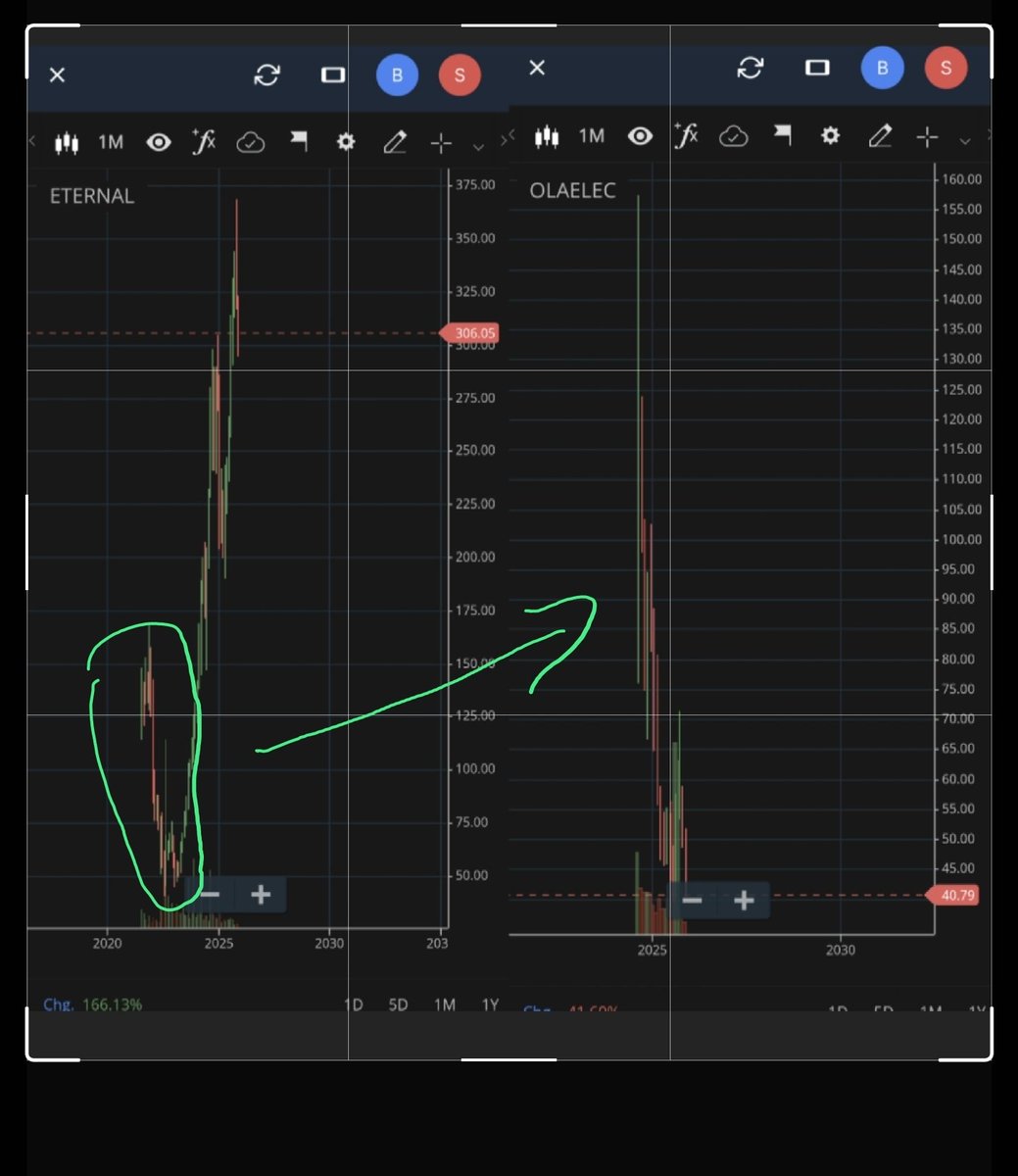This screenshot has height=1176, width=1018.
Task: Click the 306.05 current price tag
Action: pyautogui.click(x=470, y=333)
